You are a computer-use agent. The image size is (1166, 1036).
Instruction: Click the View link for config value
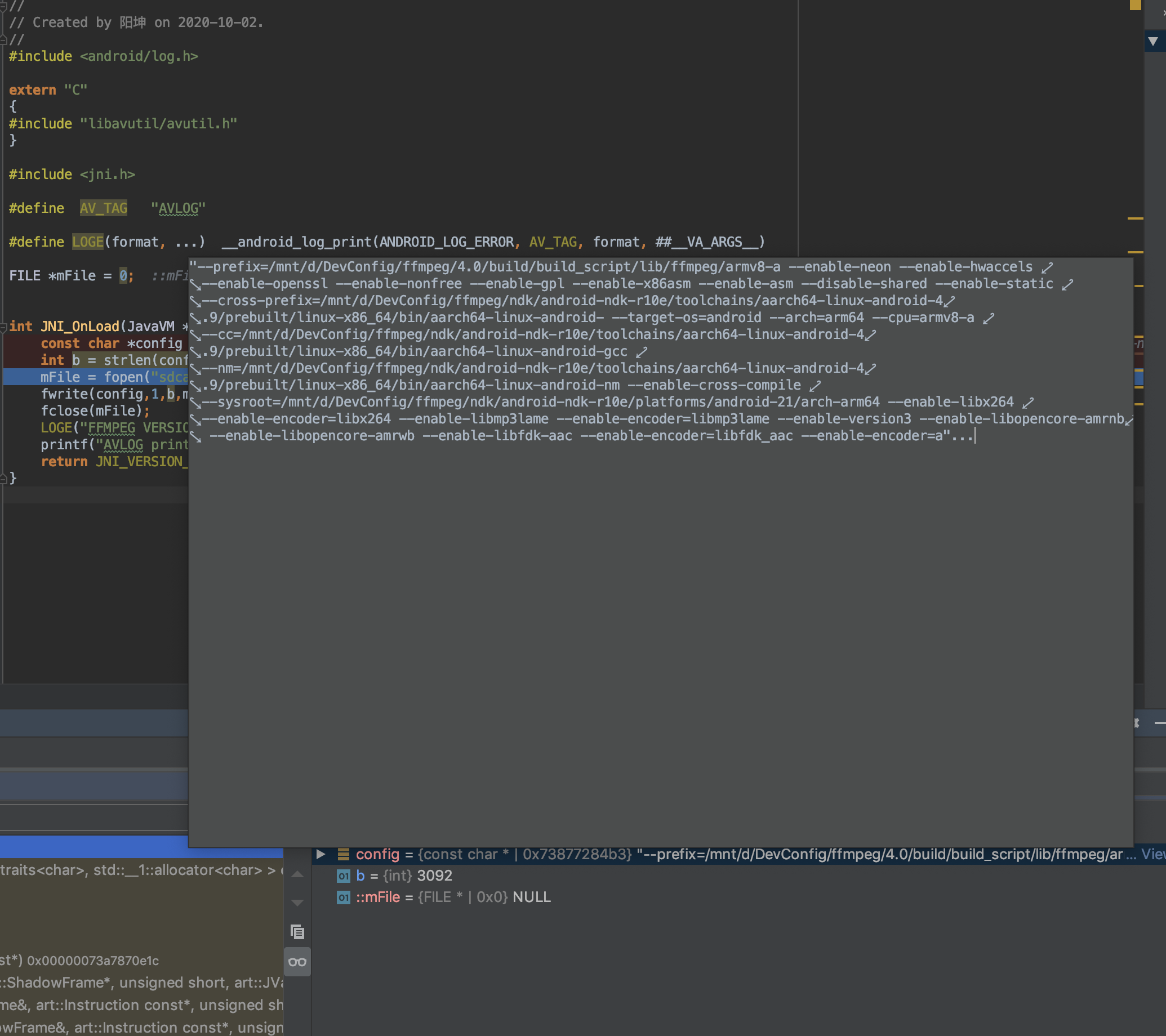(x=1153, y=854)
